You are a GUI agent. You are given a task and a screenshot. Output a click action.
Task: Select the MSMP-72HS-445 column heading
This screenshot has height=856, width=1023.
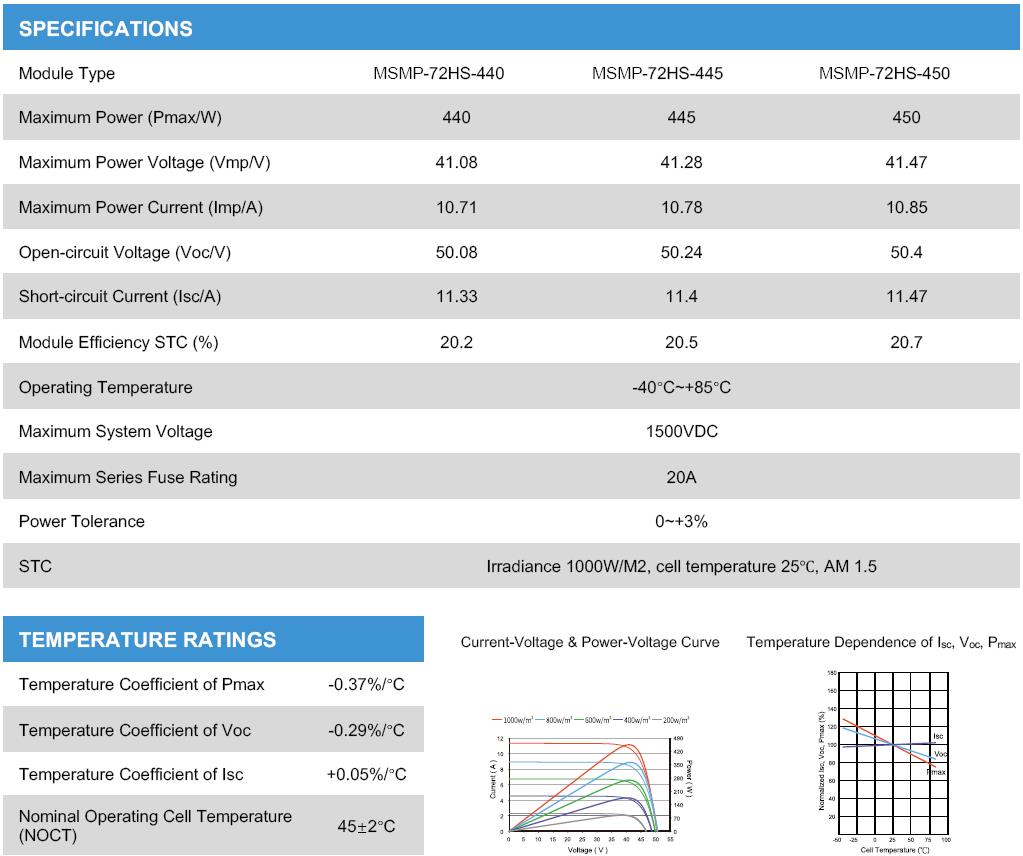(657, 73)
